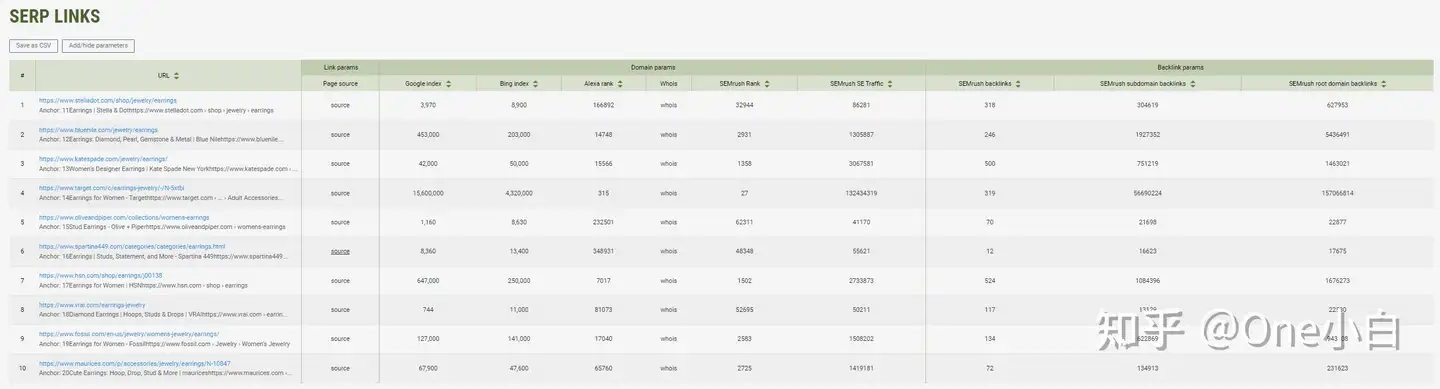Open whois for maurices.com row

click(x=668, y=368)
